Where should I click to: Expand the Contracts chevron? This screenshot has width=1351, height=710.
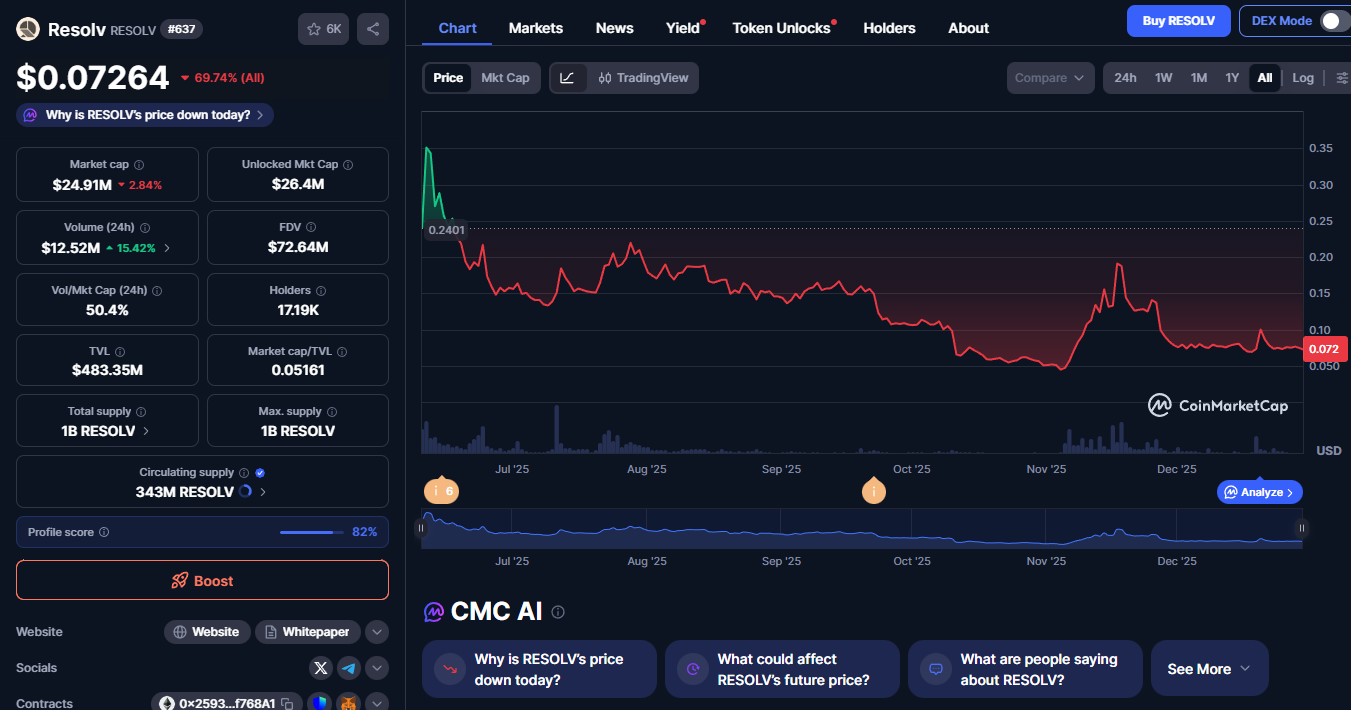click(377, 703)
